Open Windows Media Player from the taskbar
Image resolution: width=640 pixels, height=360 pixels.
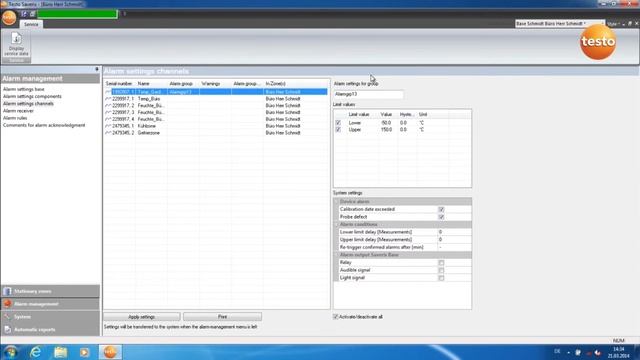[x=84, y=352]
